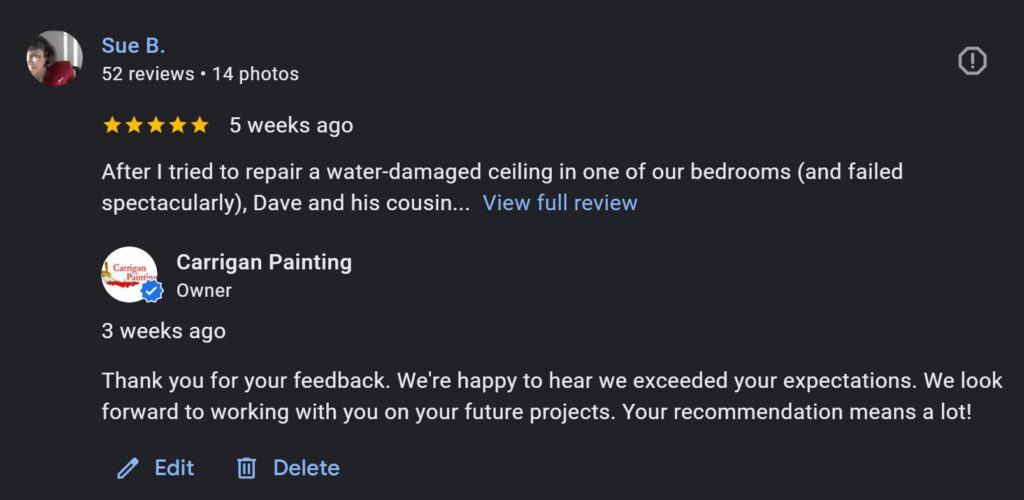Click the Carrigan Painting logo
1024x500 pixels.
(x=128, y=274)
